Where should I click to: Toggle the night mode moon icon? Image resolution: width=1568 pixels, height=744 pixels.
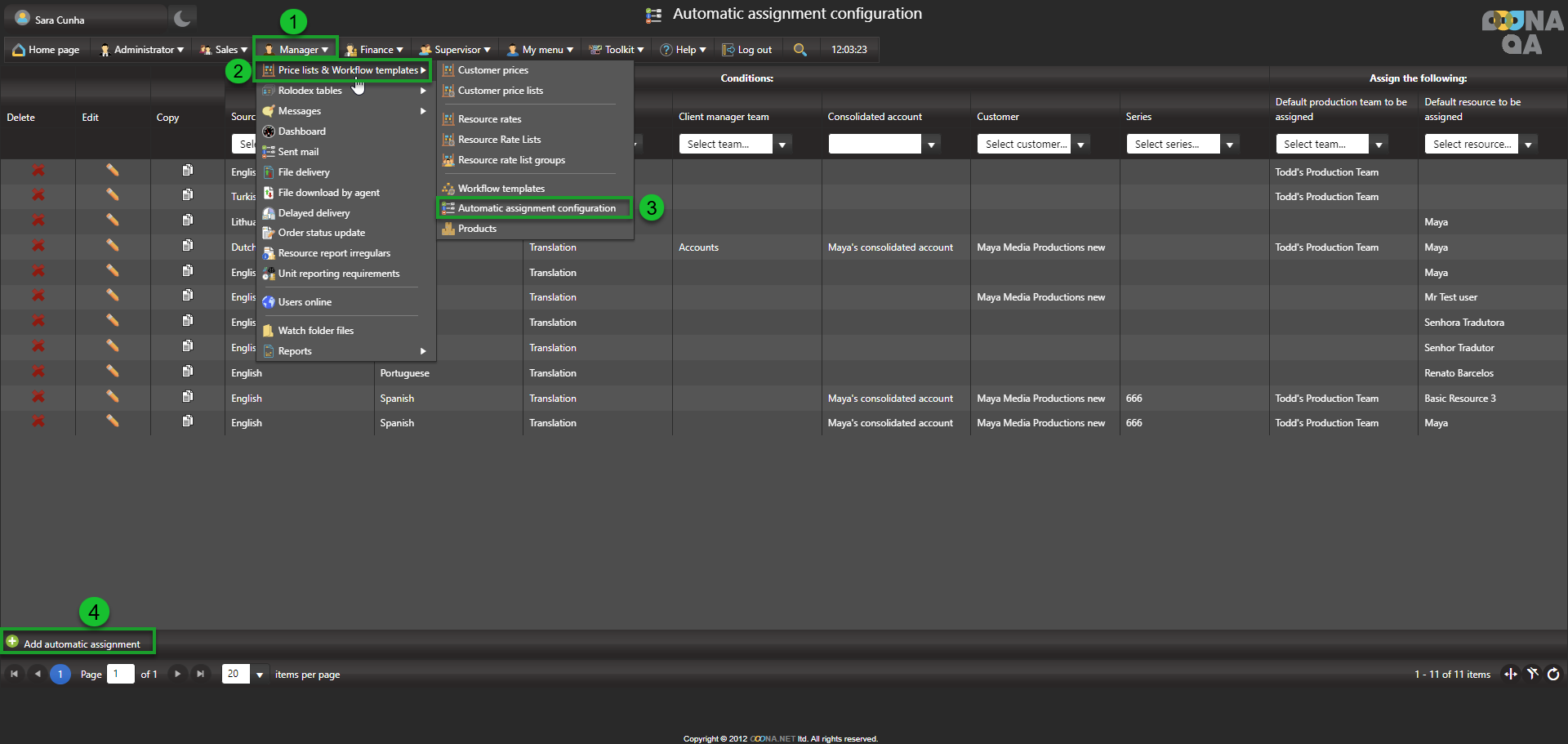182,19
